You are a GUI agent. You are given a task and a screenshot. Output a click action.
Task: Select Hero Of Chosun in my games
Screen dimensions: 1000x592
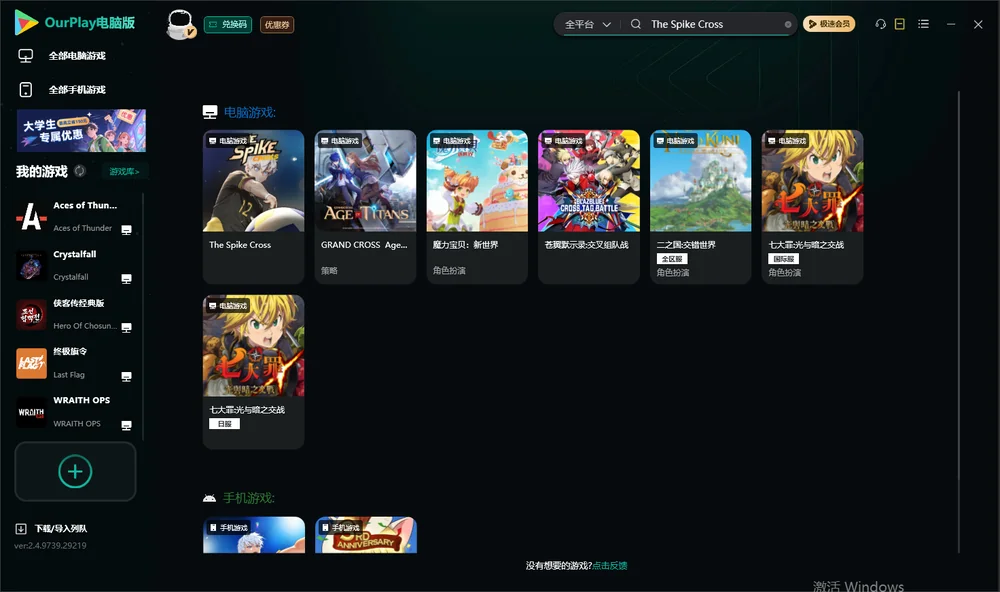click(x=74, y=314)
